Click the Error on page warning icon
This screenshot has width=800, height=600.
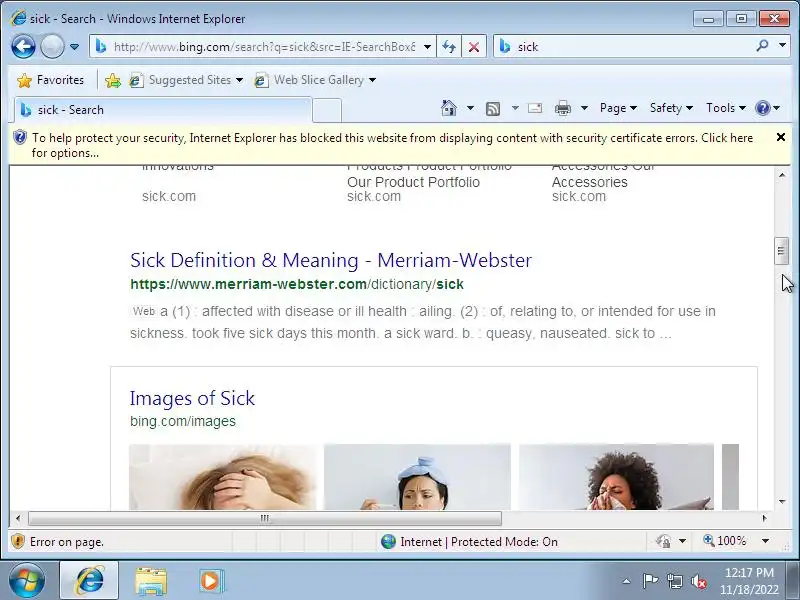18,541
